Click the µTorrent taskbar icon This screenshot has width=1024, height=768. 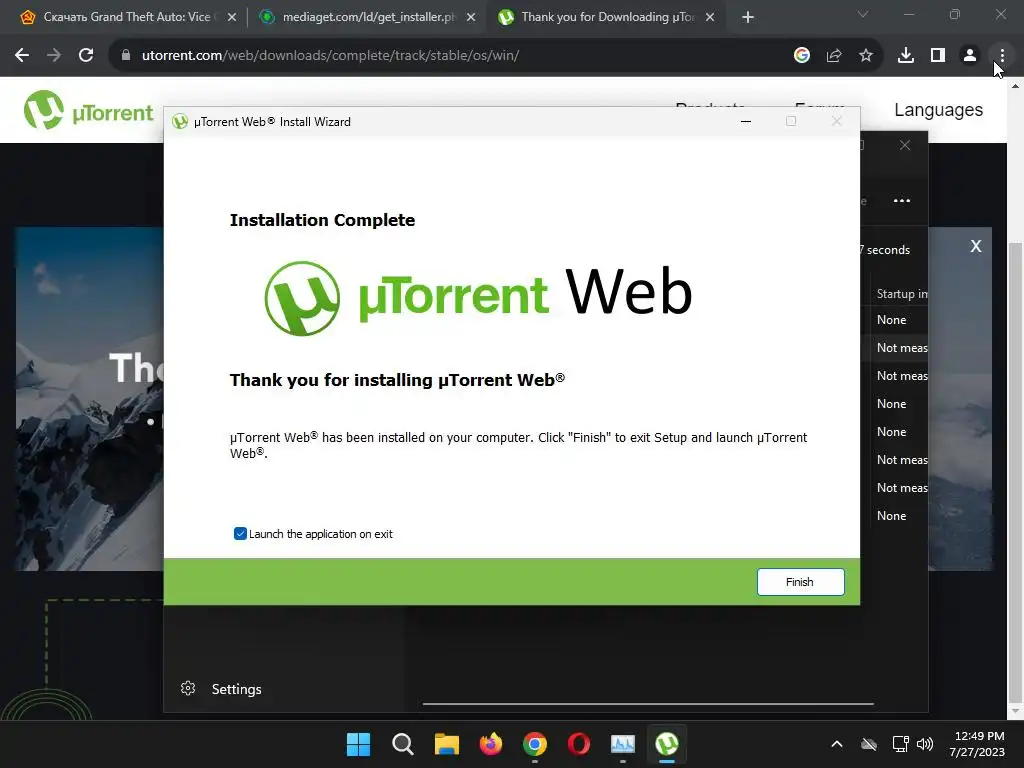[667, 744]
